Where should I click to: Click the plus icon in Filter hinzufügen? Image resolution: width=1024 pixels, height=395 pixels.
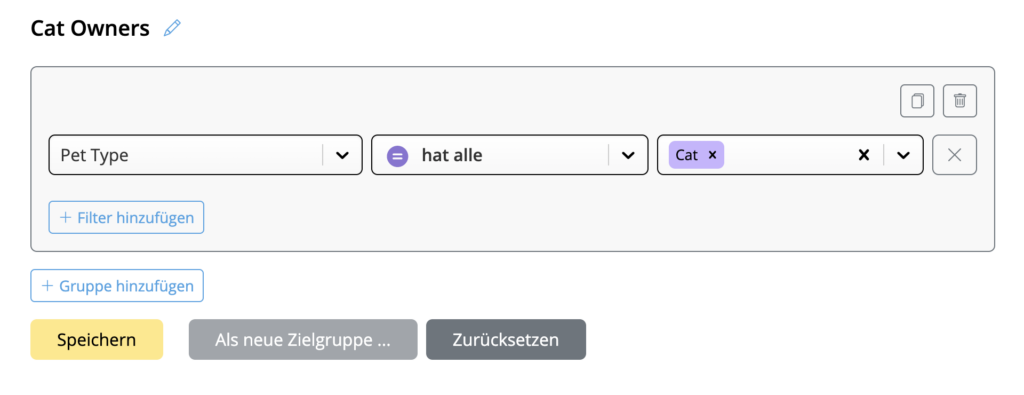pyautogui.click(x=65, y=217)
